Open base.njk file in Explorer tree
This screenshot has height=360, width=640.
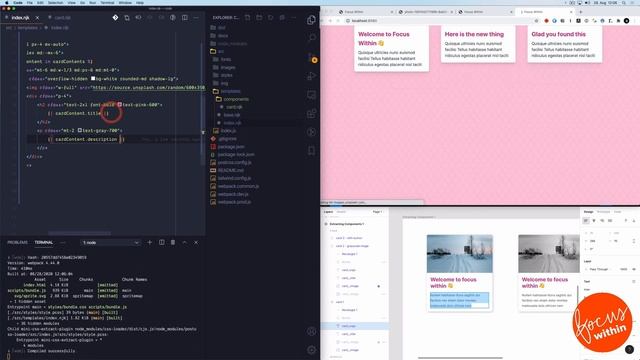coord(232,115)
